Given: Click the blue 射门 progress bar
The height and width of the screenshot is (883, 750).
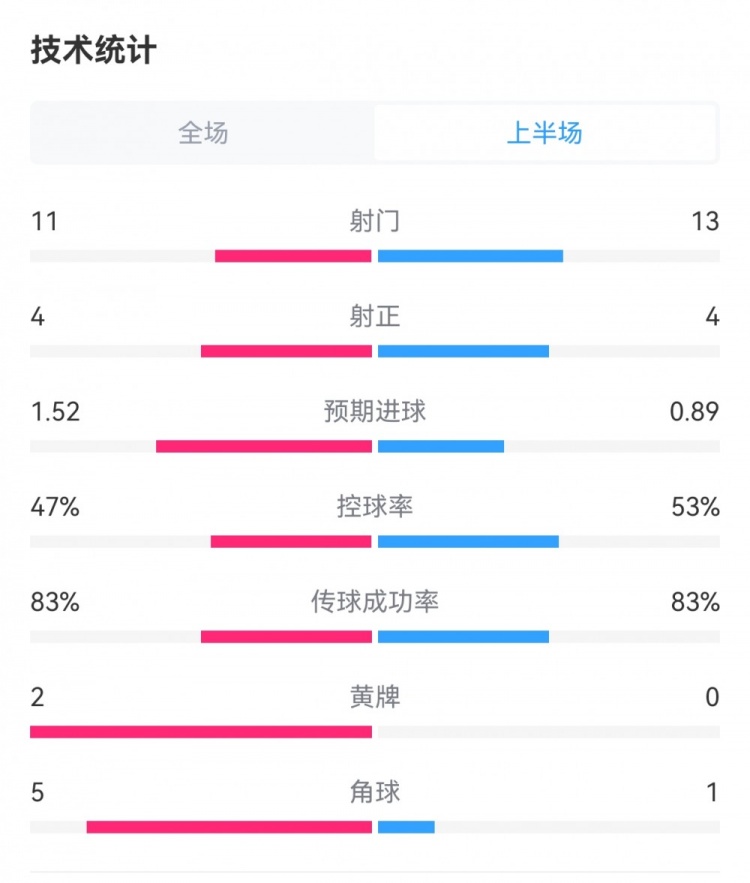Looking at the screenshot, I should tap(470, 256).
